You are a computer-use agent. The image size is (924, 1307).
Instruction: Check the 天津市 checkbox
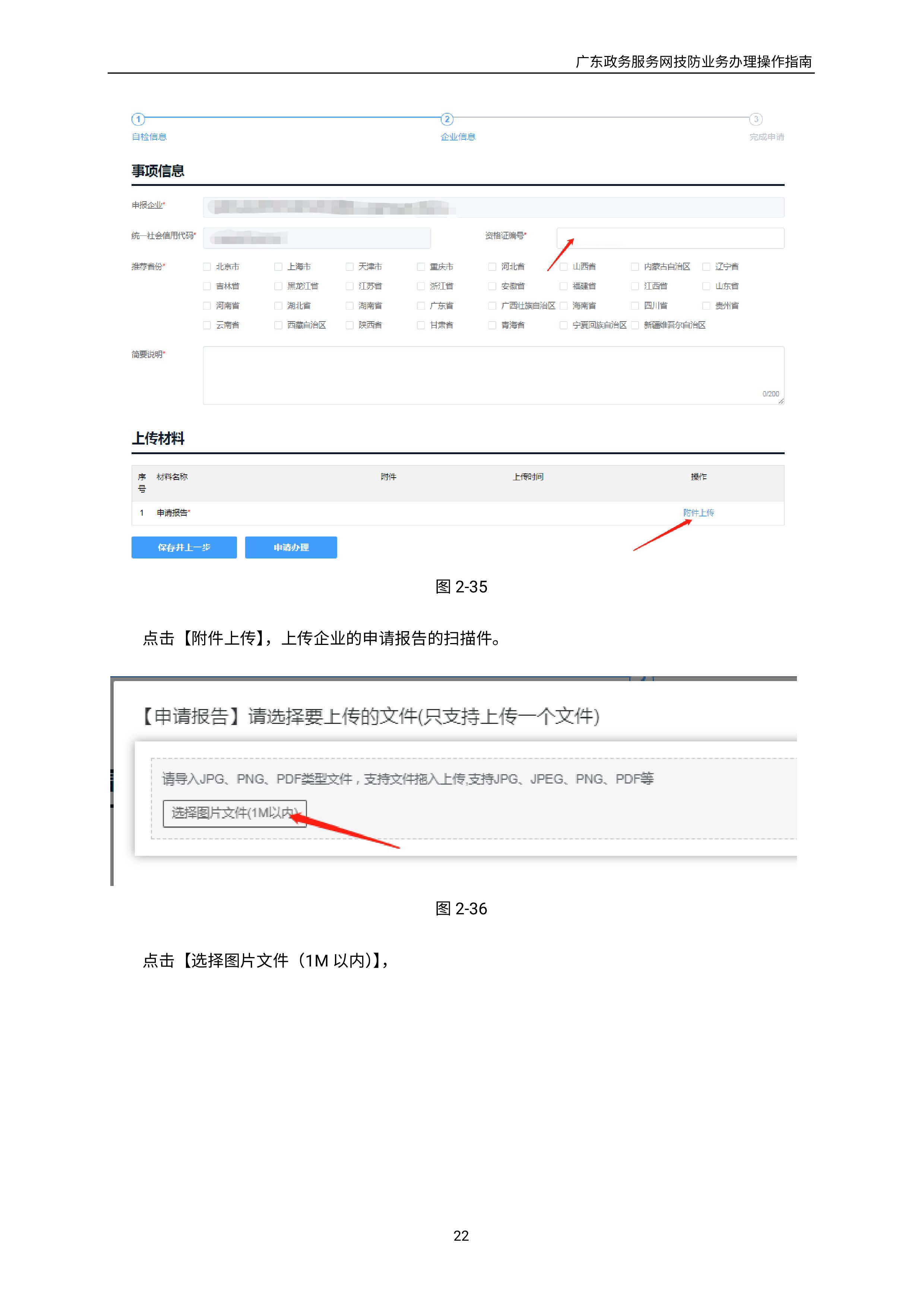[349, 266]
